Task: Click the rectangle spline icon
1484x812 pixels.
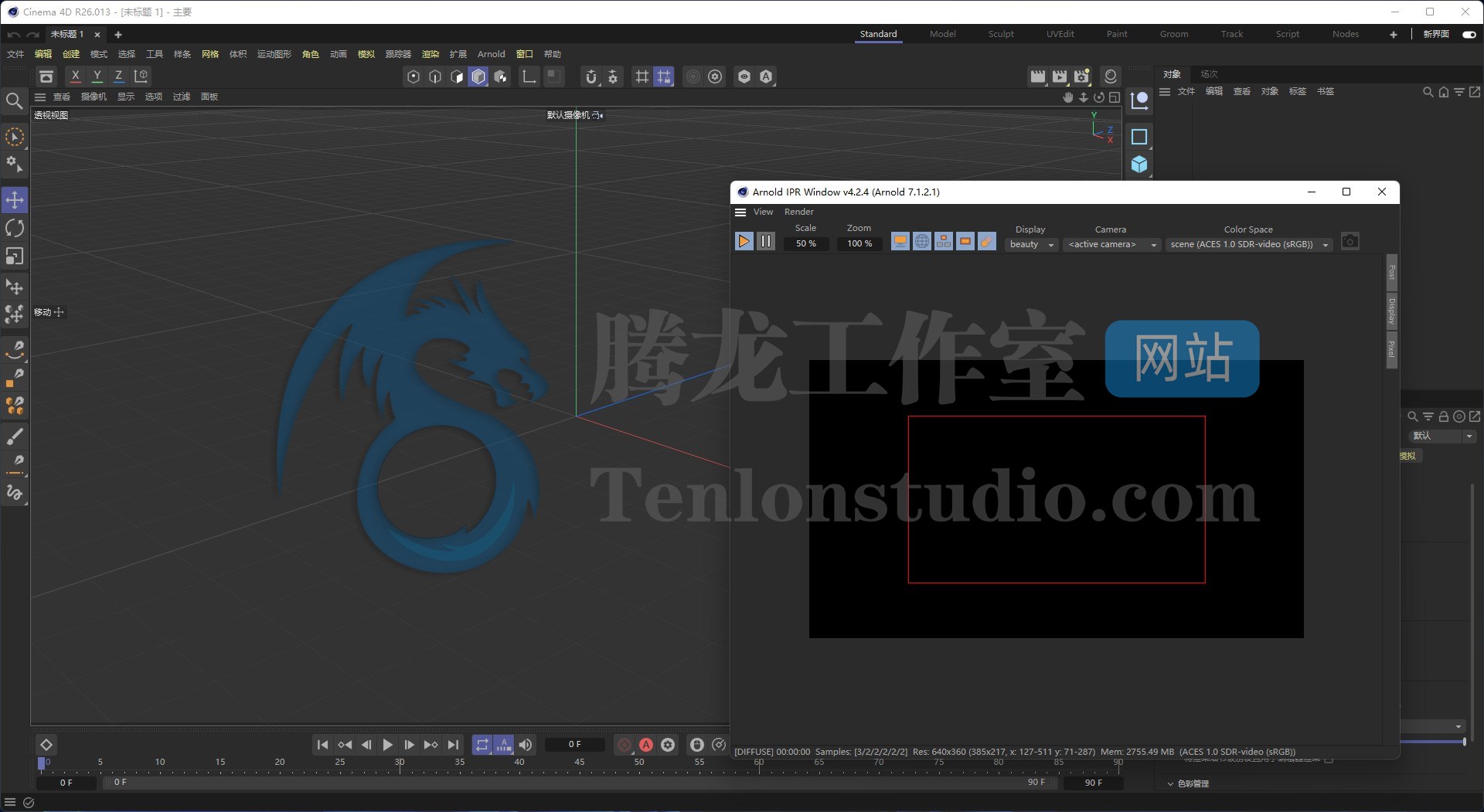Action: point(1139,137)
